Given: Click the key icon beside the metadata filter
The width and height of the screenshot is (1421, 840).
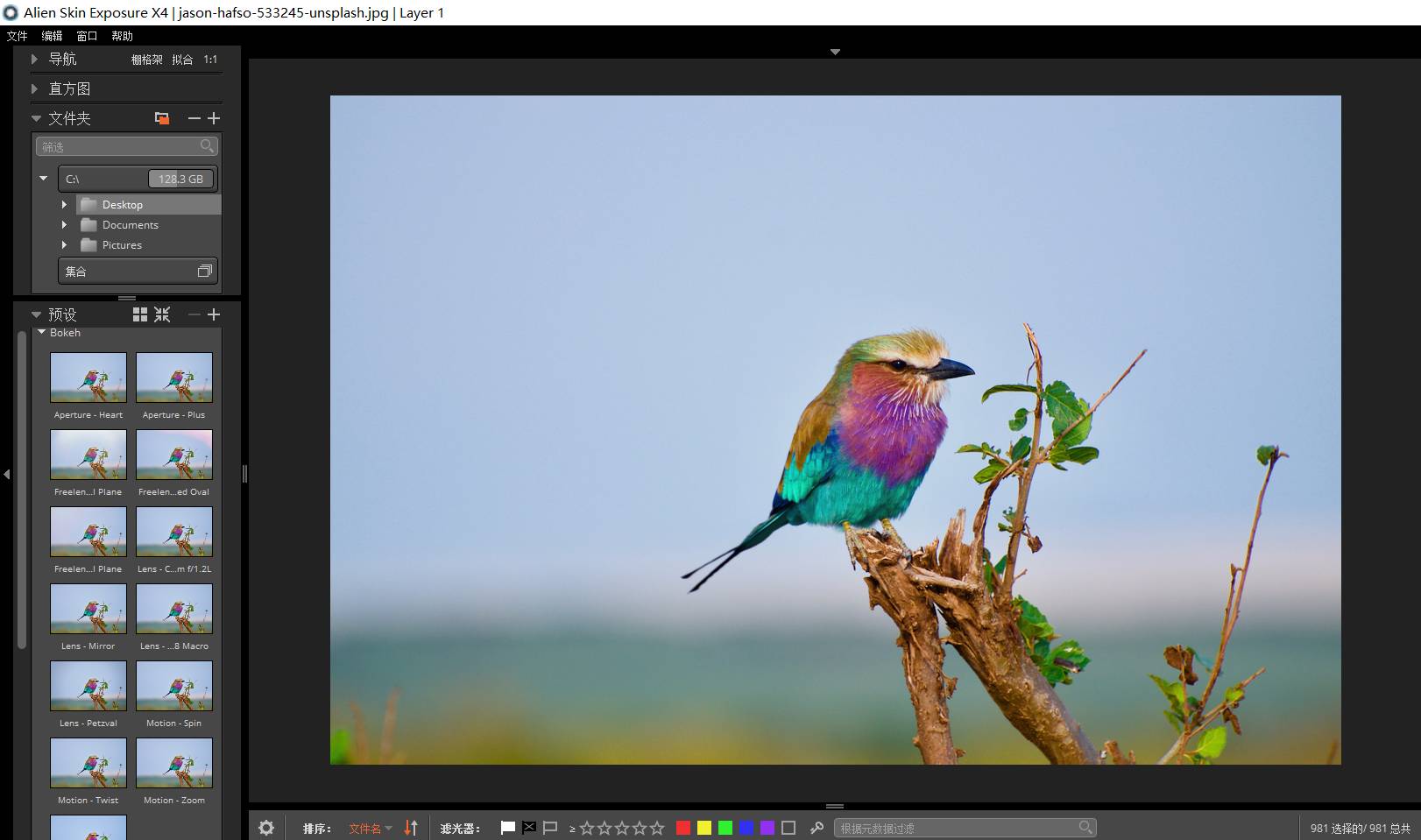Looking at the screenshot, I should [x=817, y=828].
